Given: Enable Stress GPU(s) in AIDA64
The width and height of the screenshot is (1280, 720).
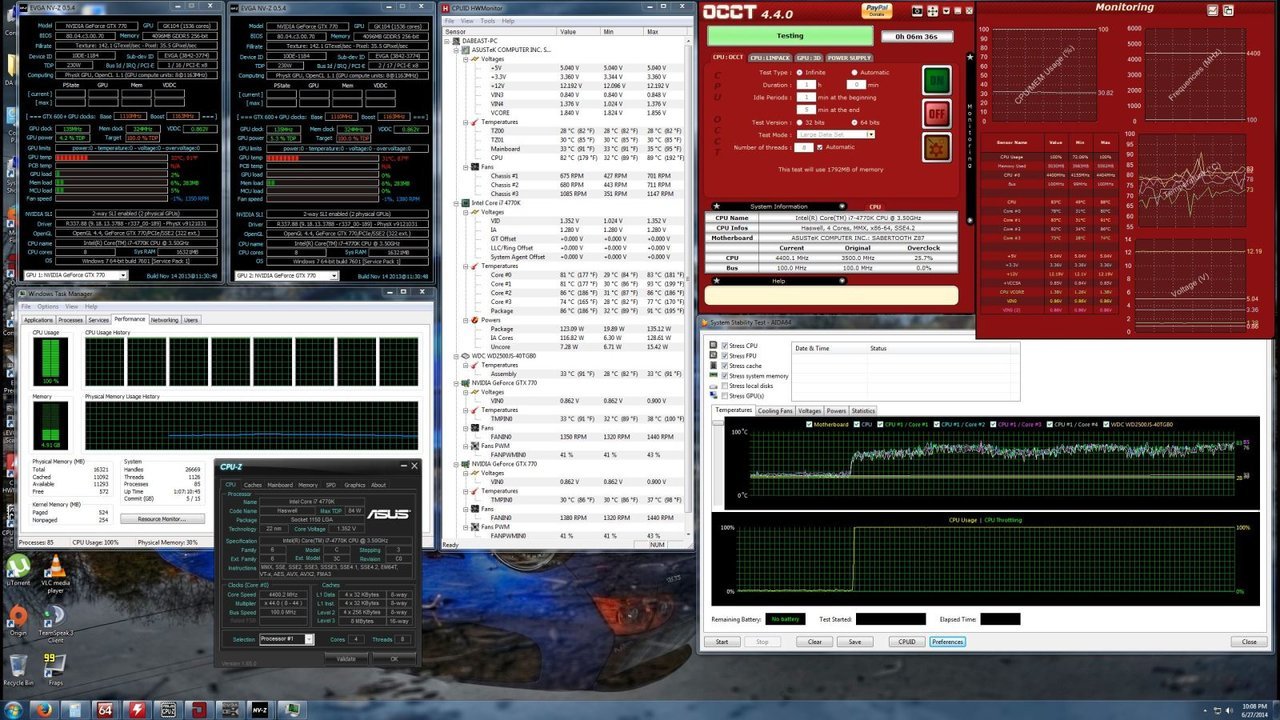Looking at the screenshot, I should (x=726, y=396).
